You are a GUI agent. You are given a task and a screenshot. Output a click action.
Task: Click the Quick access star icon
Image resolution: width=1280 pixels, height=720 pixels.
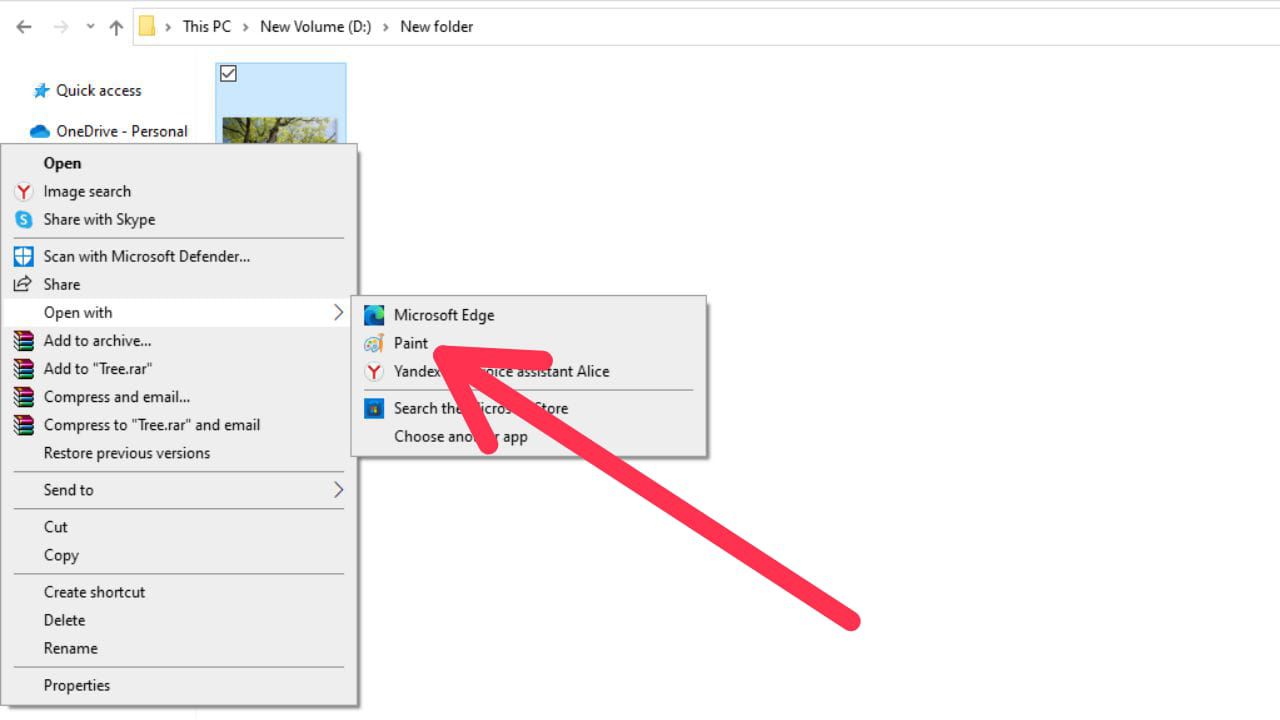pyautogui.click(x=41, y=90)
